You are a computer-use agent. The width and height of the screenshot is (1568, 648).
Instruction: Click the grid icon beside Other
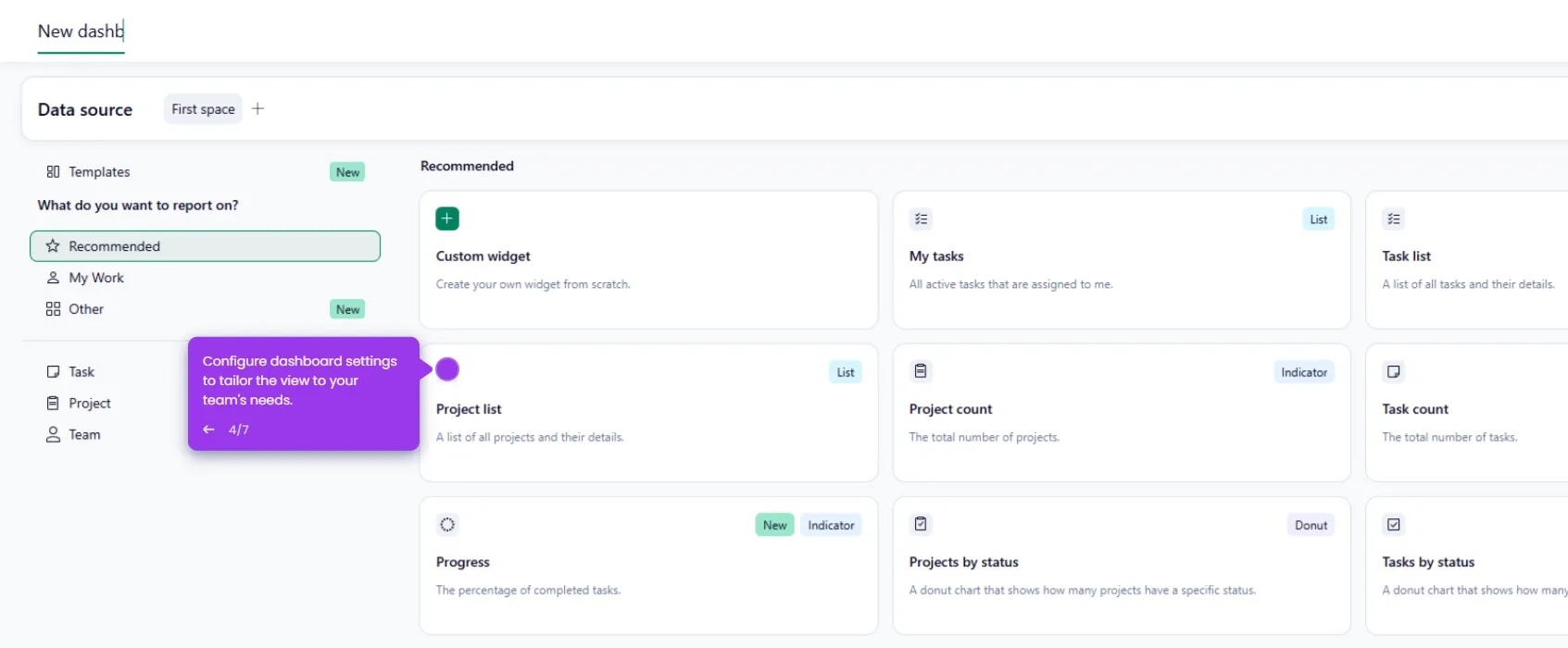coord(53,309)
